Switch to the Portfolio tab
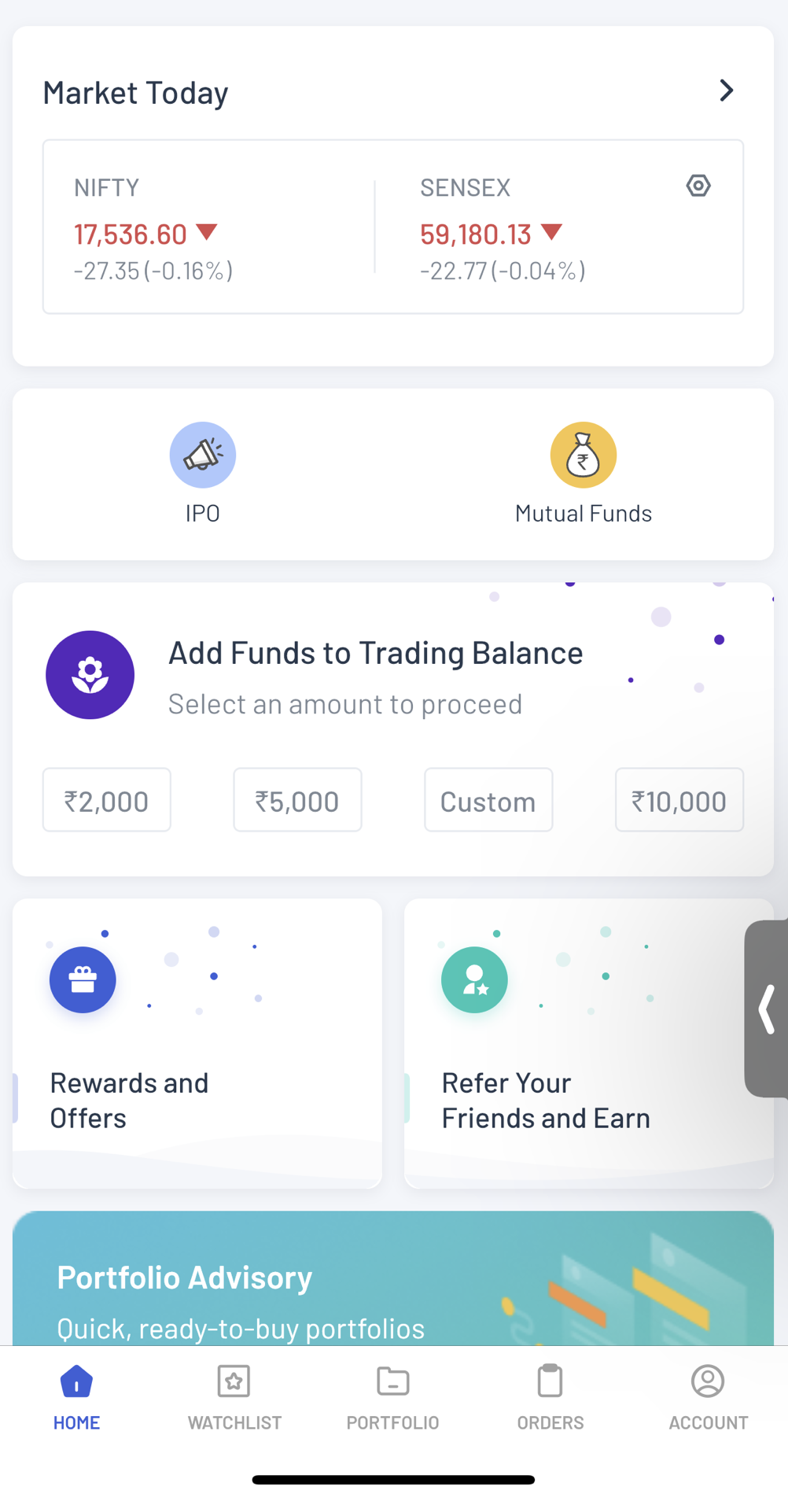Viewport: 788px width, 1512px height. pos(392,1397)
